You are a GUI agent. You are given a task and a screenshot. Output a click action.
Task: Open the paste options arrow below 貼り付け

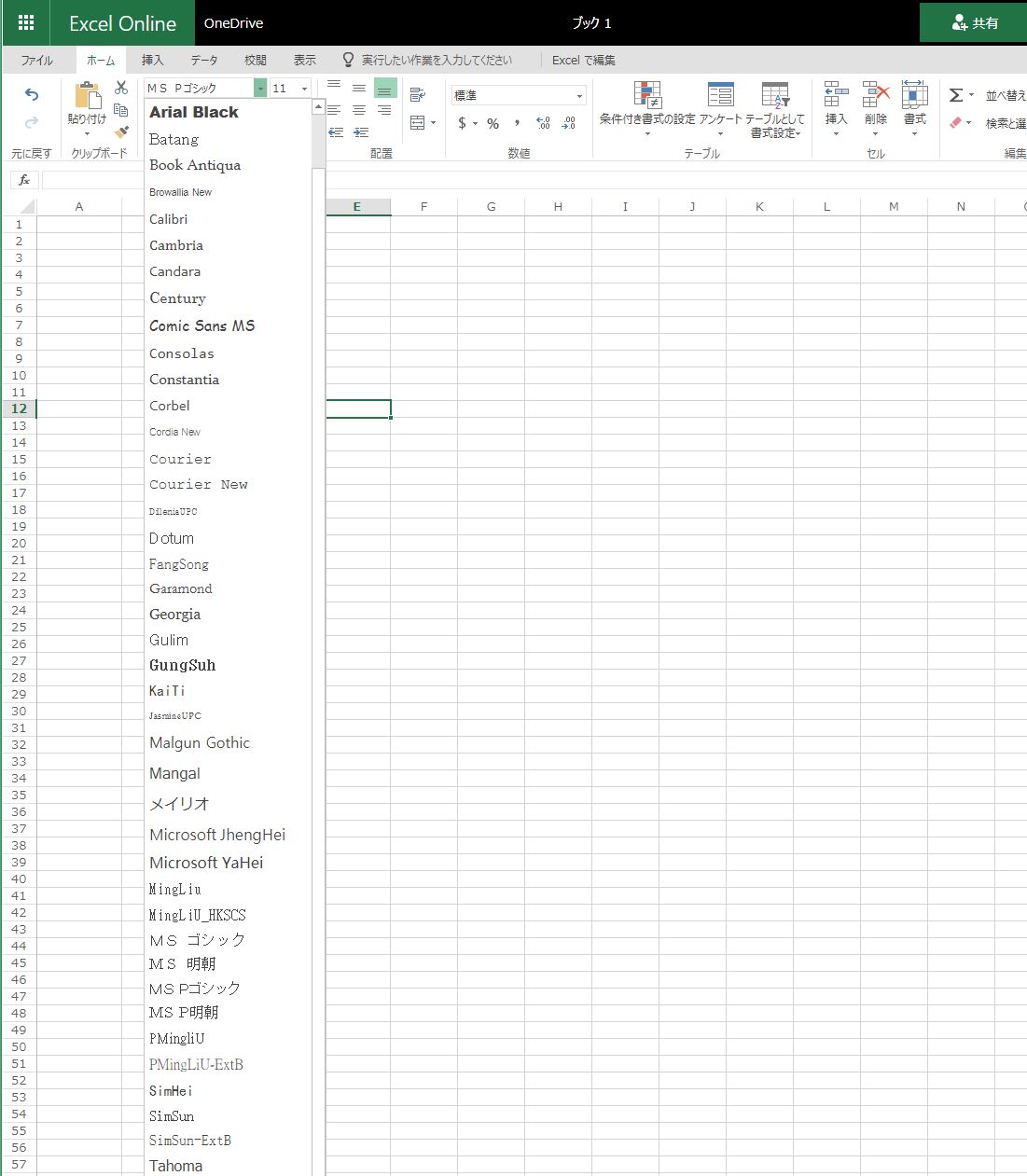point(87,133)
